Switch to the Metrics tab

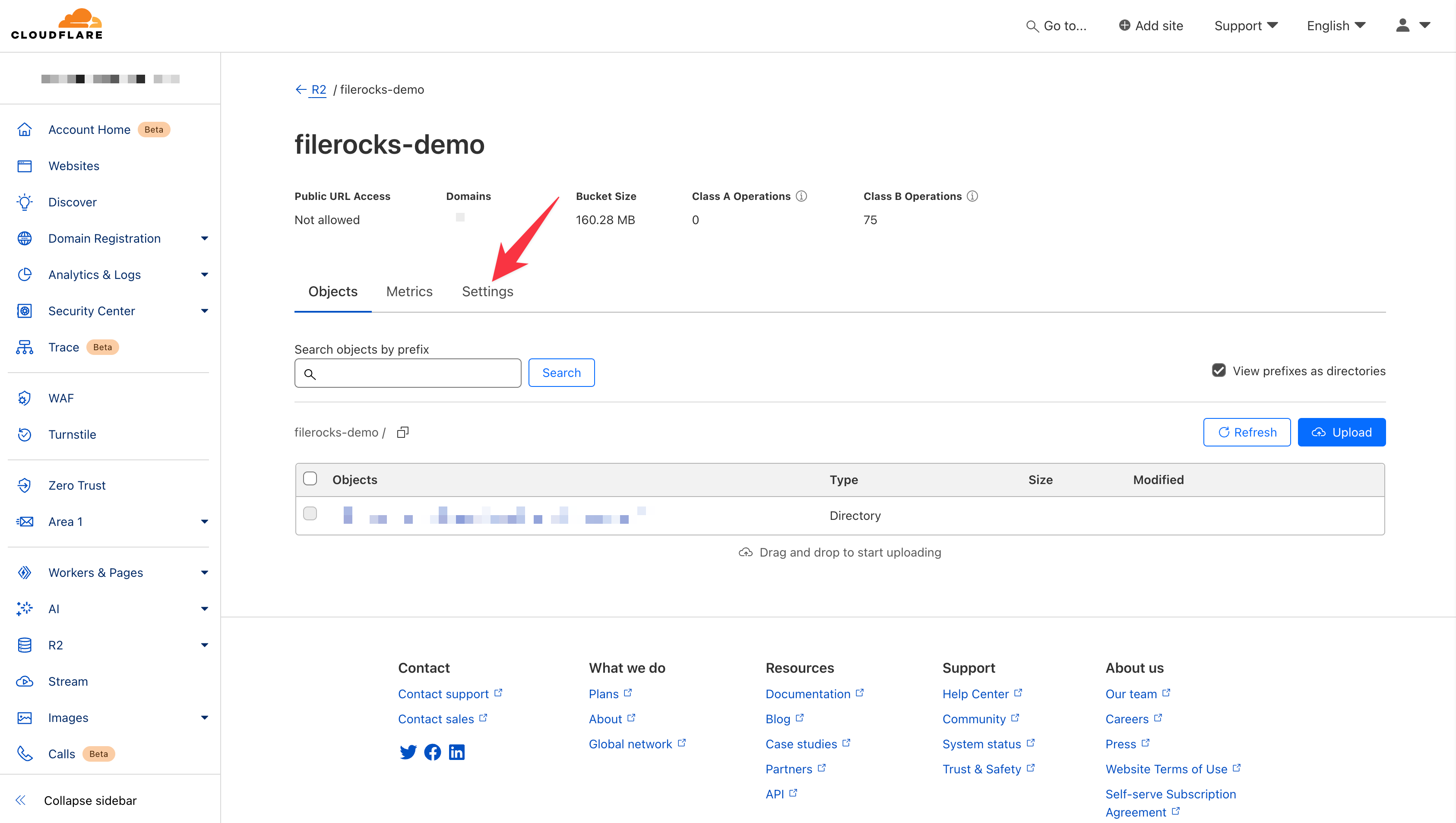[409, 291]
